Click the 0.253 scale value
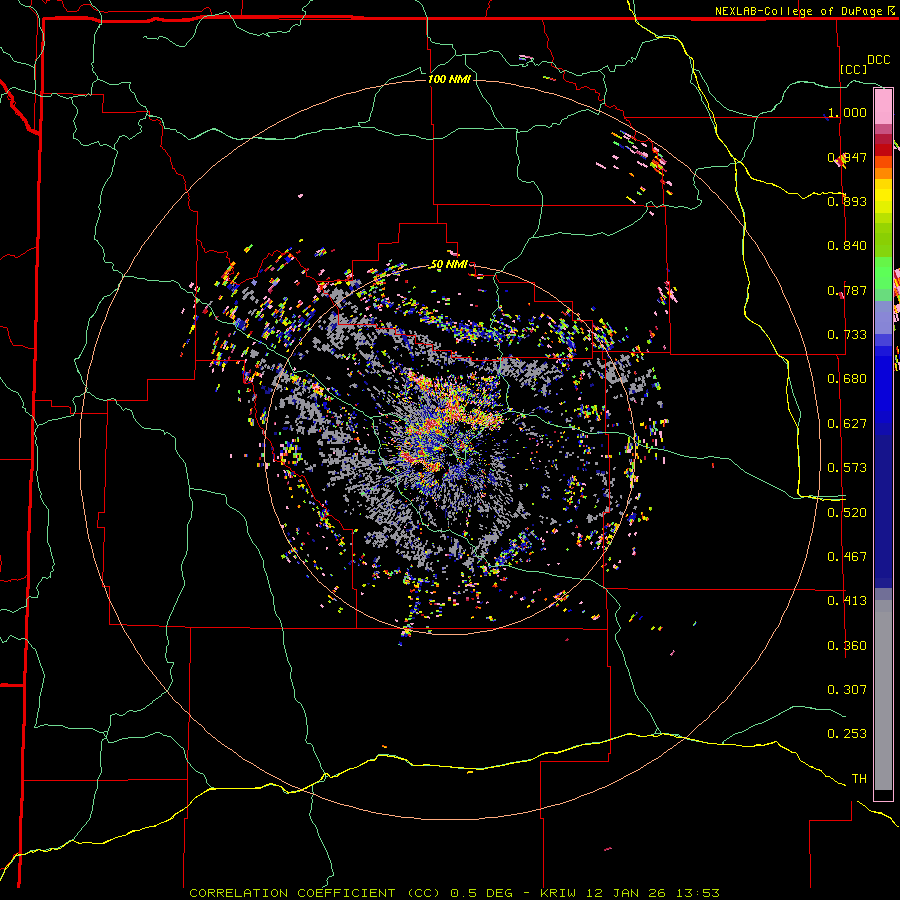Screen dimensions: 900x900 point(847,734)
